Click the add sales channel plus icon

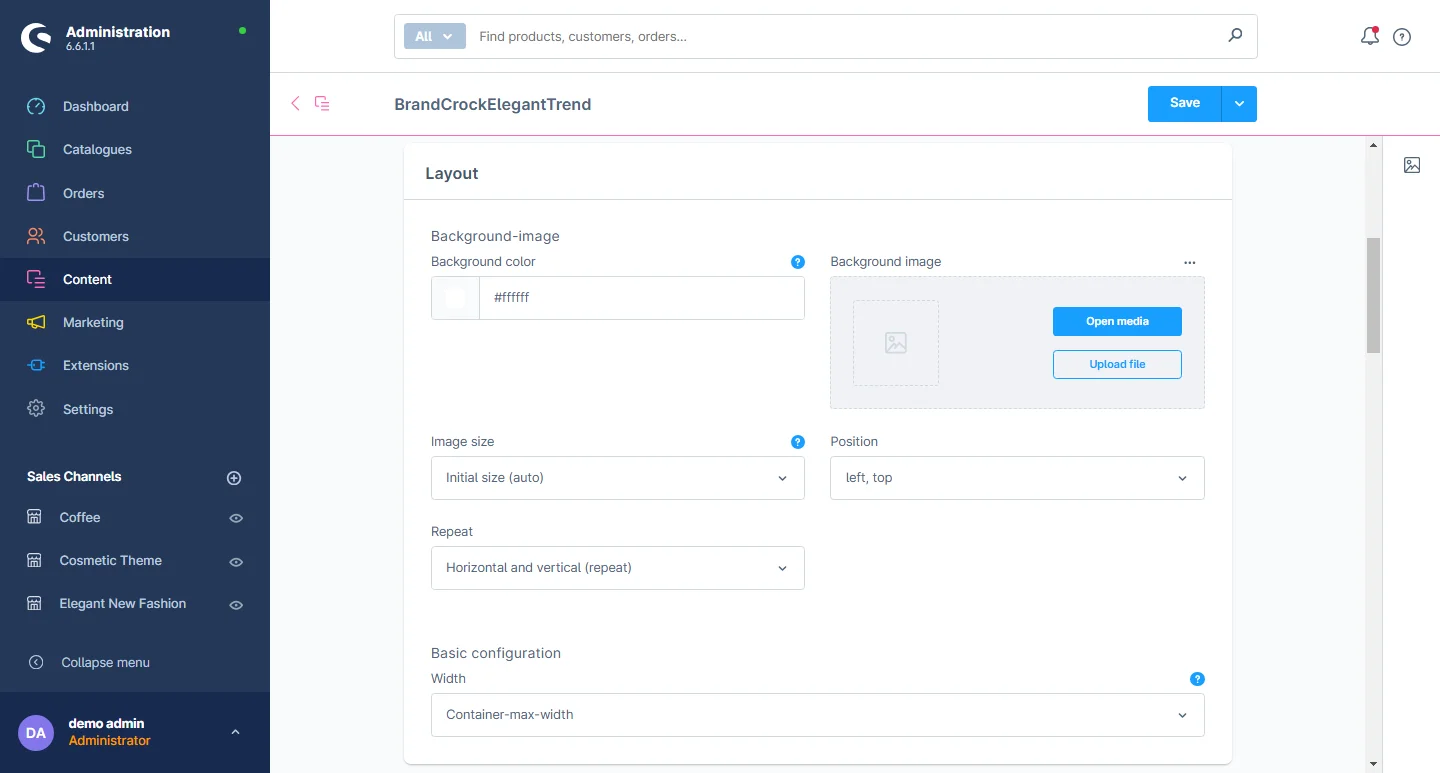tap(234, 478)
